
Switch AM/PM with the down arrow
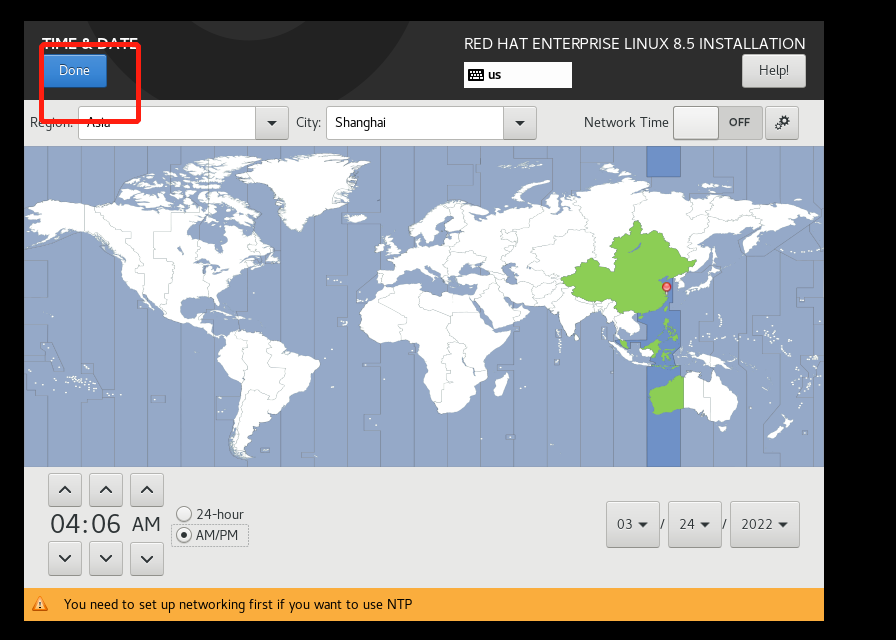(x=147, y=558)
